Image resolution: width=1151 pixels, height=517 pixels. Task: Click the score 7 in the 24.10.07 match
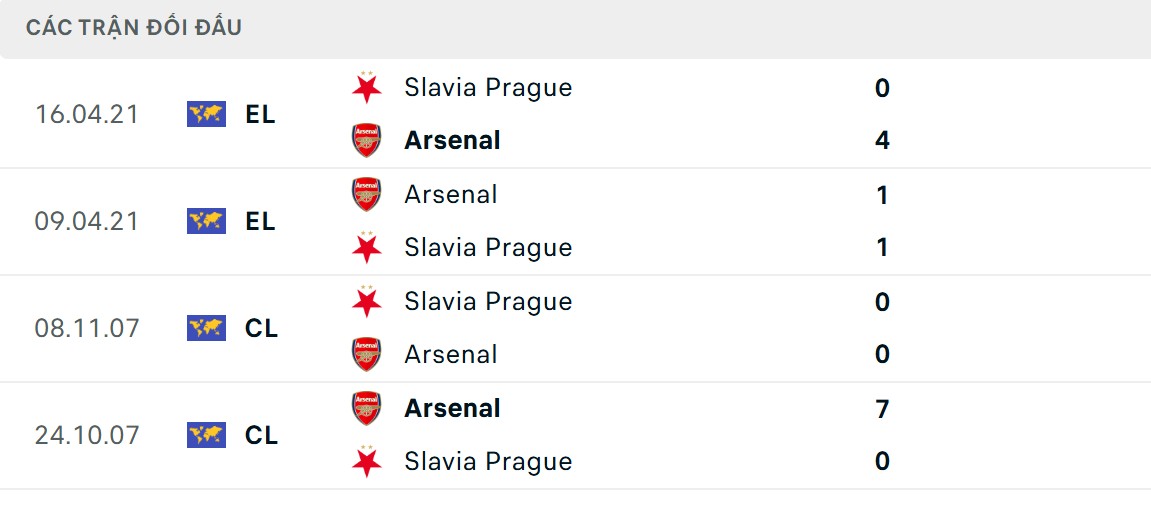[882, 409]
